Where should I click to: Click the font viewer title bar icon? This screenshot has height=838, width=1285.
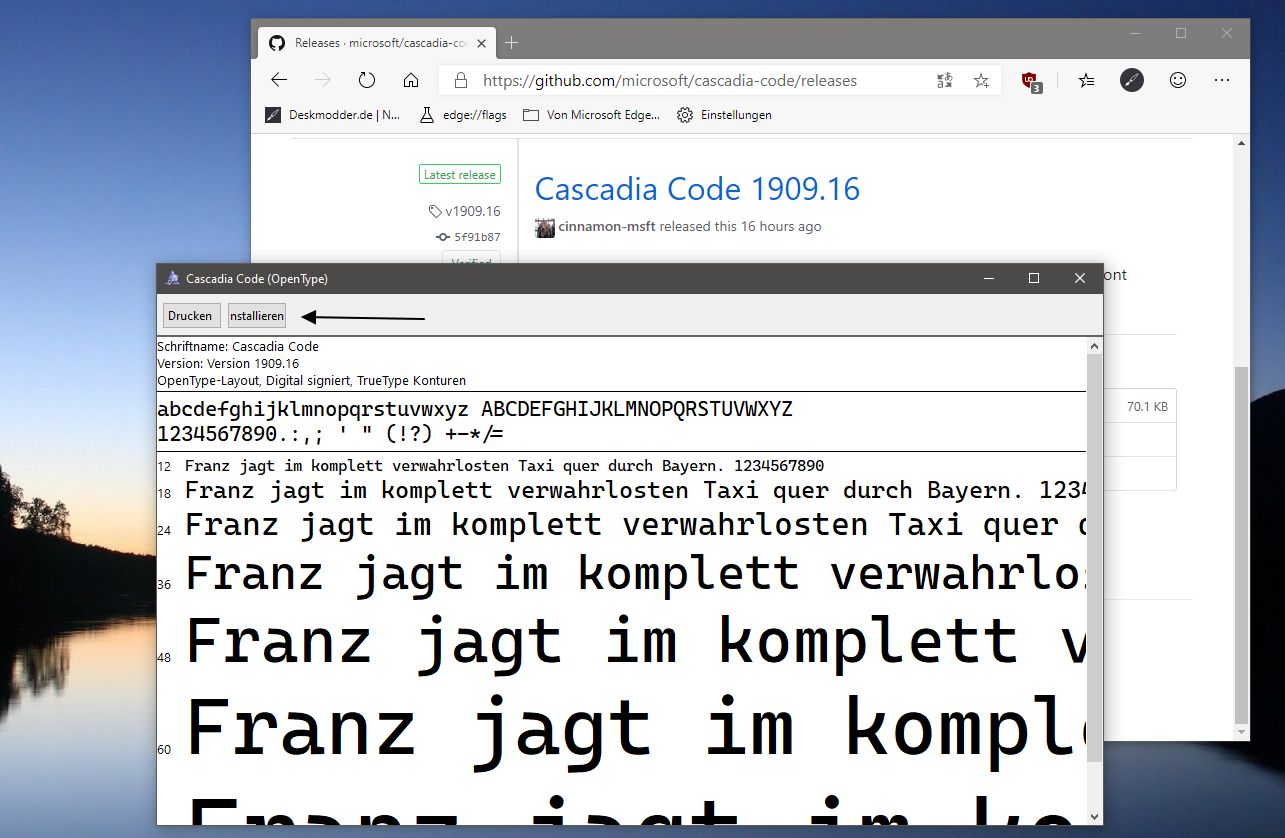point(172,278)
